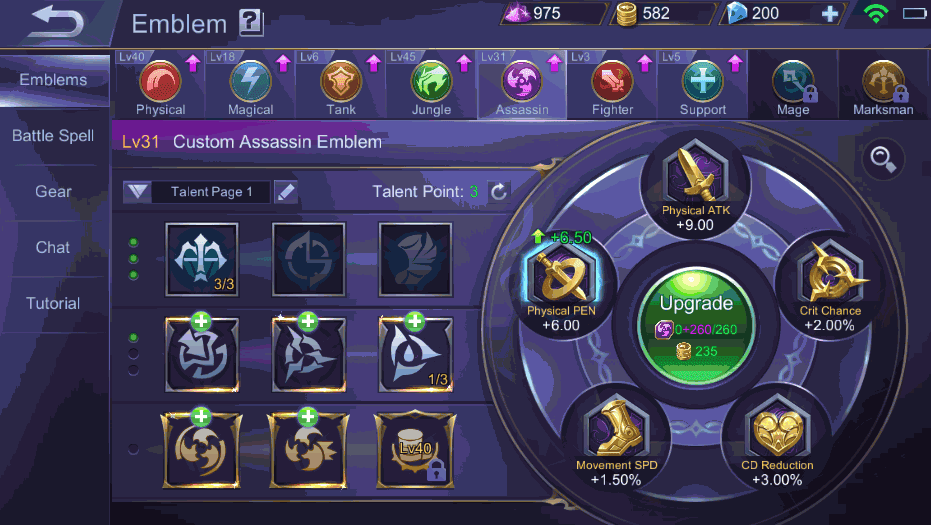Choose the locked Lv40 talent slot
931x525 pixels.
coord(415,450)
